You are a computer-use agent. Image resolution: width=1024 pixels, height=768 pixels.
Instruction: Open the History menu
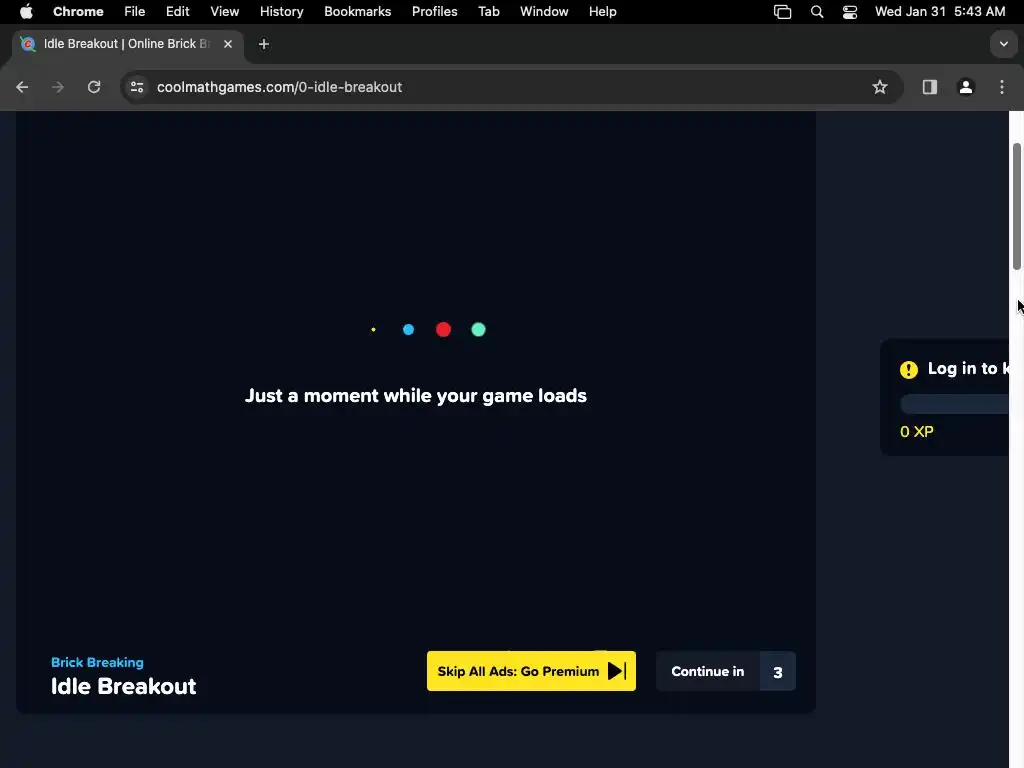281,12
